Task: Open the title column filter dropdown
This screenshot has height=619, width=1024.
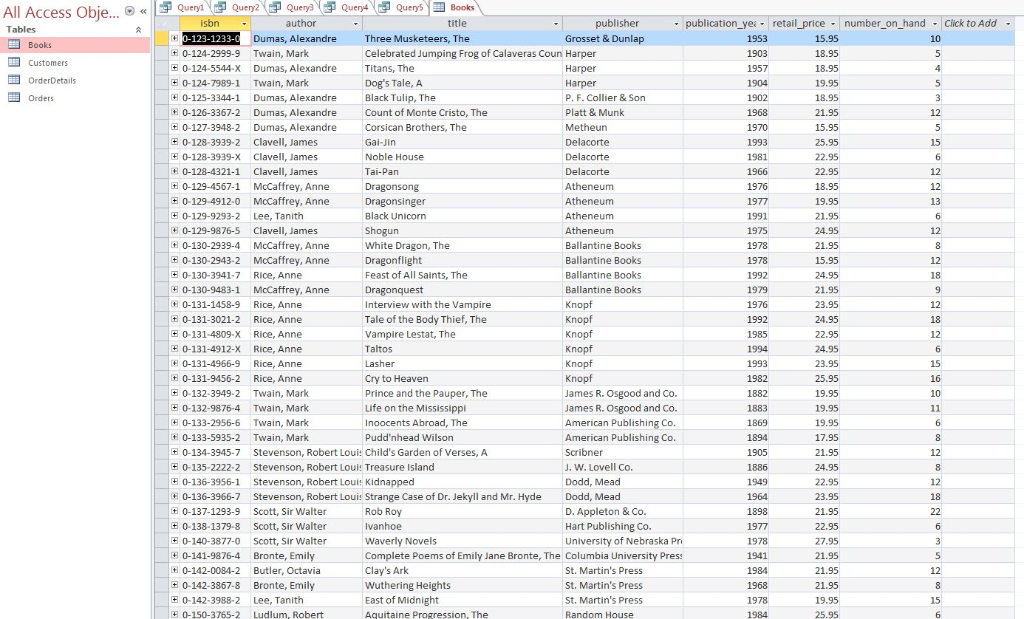Action: point(556,24)
